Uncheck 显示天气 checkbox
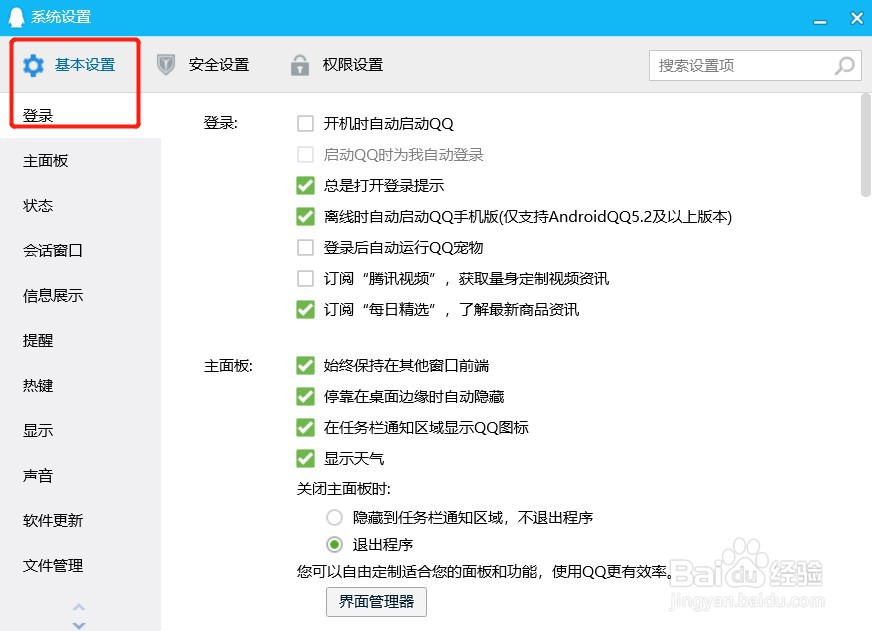 [x=305, y=459]
